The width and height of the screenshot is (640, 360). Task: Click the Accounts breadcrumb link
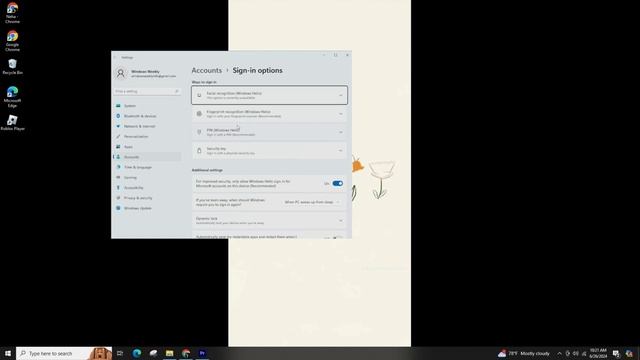[x=207, y=70]
